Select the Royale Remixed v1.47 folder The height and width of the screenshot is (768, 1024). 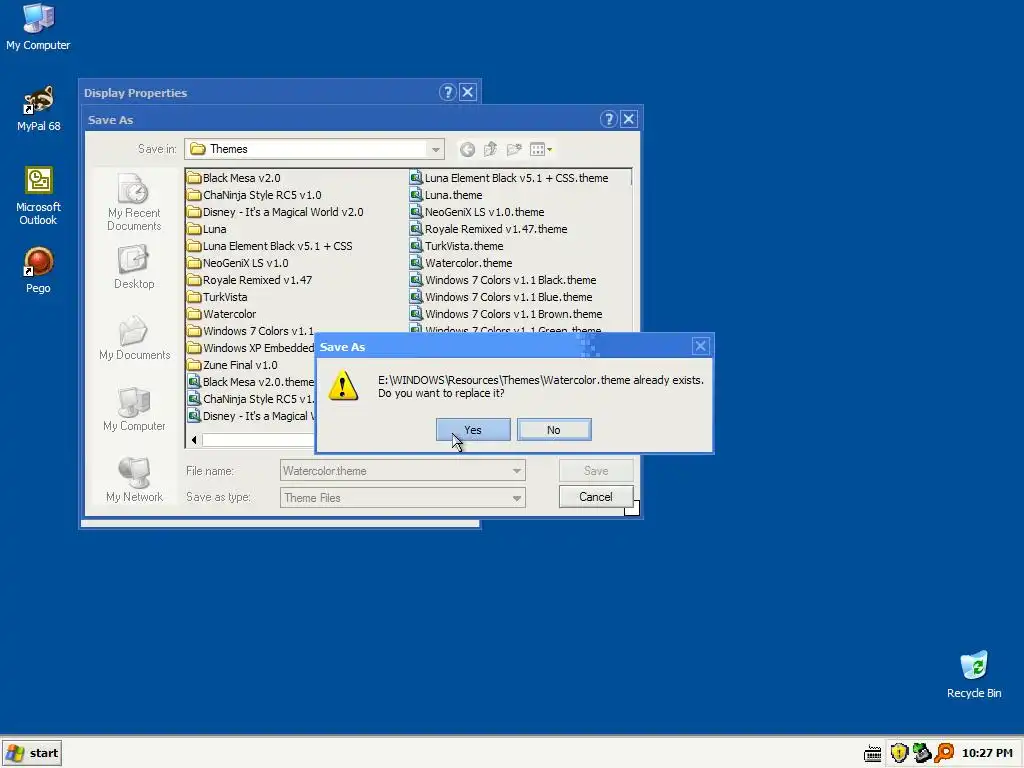[249, 280]
